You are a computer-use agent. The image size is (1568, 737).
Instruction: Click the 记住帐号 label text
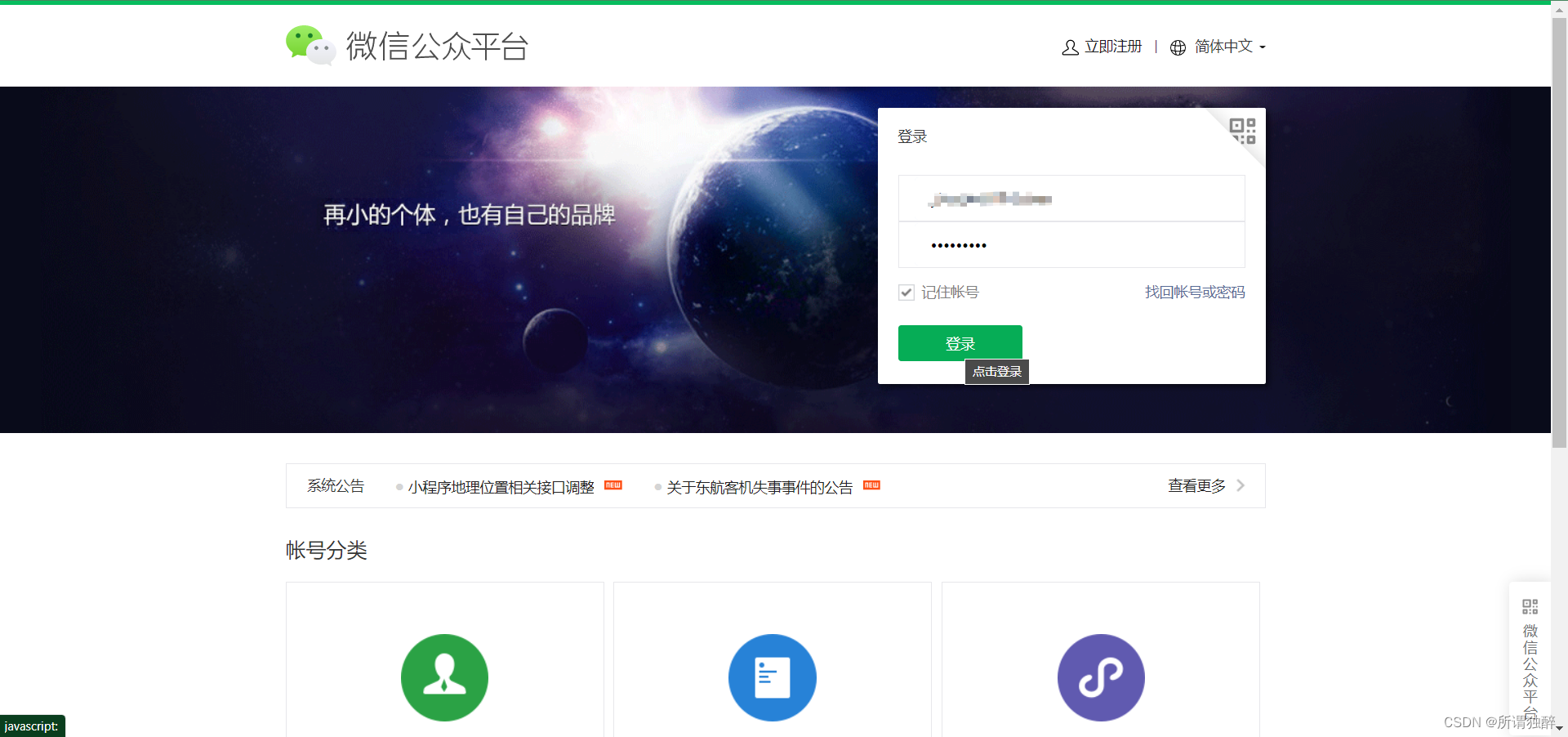click(x=950, y=293)
